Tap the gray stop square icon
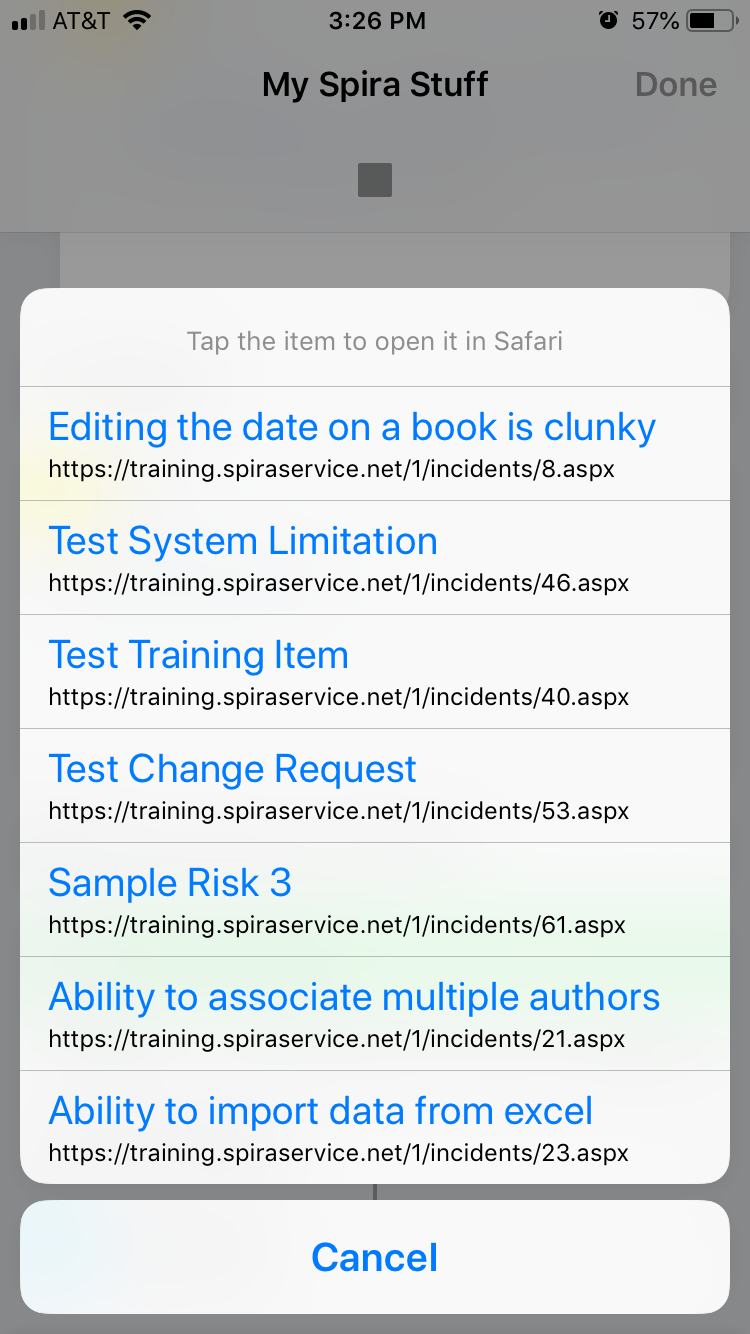Image resolution: width=750 pixels, height=1334 pixels. coord(375,180)
